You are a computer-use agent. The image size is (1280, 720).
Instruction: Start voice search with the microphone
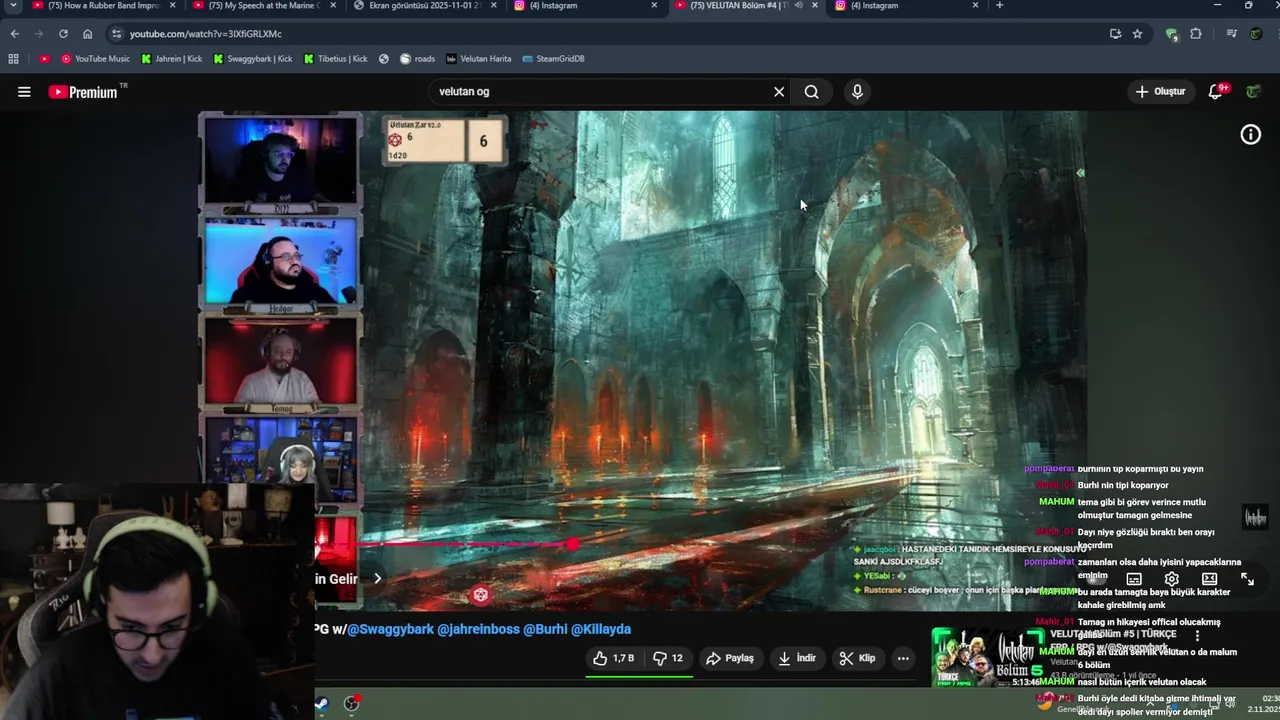857,92
